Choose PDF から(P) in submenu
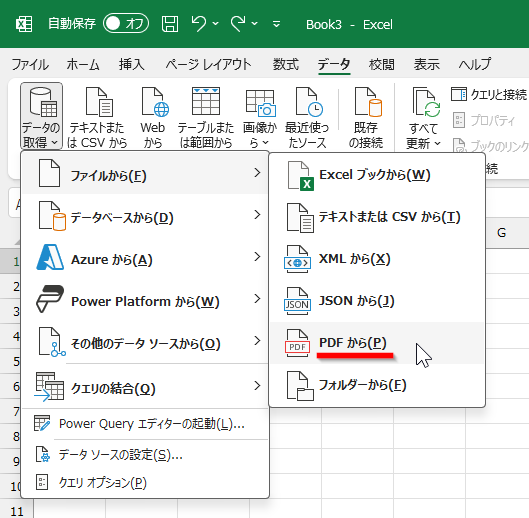Image resolution: width=529 pixels, height=518 pixels. (x=377, y=343)
